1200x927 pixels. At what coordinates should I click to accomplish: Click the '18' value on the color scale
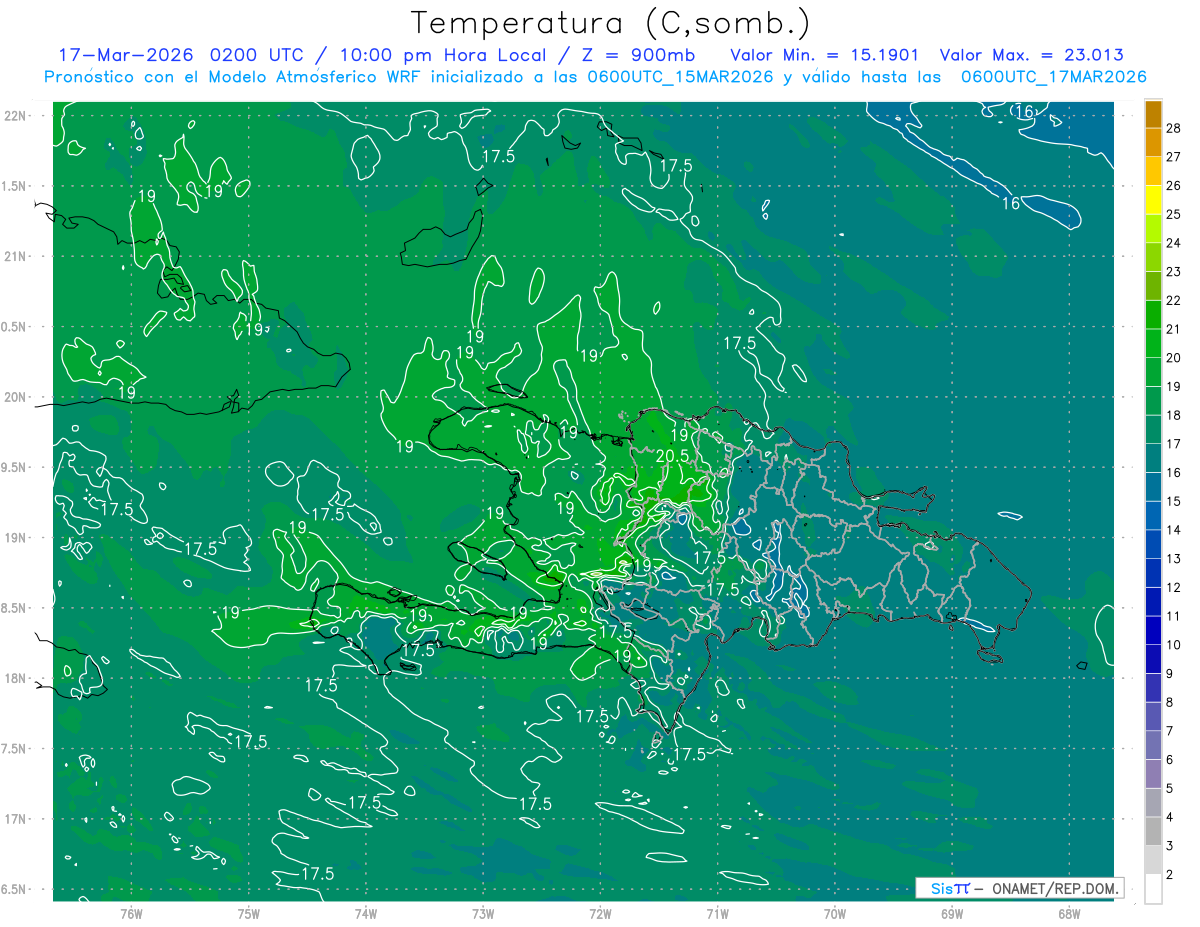click(x=1174, y=415)
